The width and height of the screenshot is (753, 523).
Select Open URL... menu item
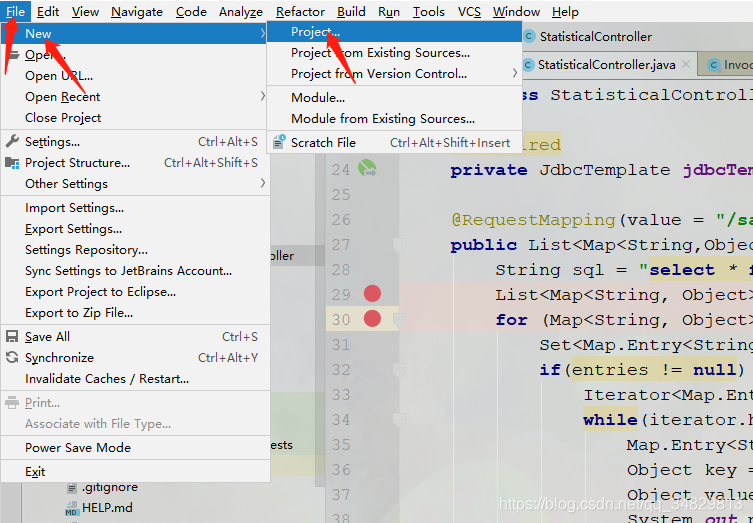point(134,76)
